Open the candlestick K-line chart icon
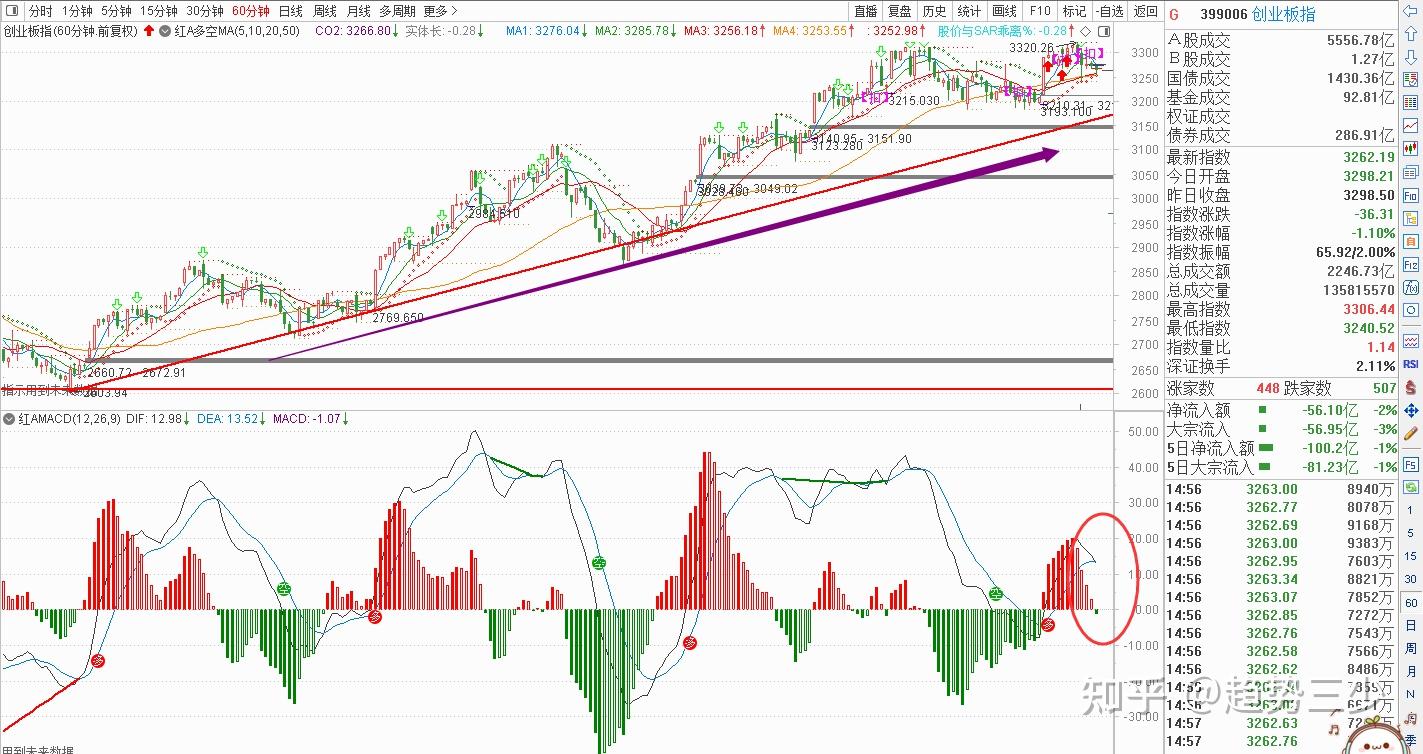Viewport: 1423px width, 754px height. pyautogui.click(x=1412, y=148)
